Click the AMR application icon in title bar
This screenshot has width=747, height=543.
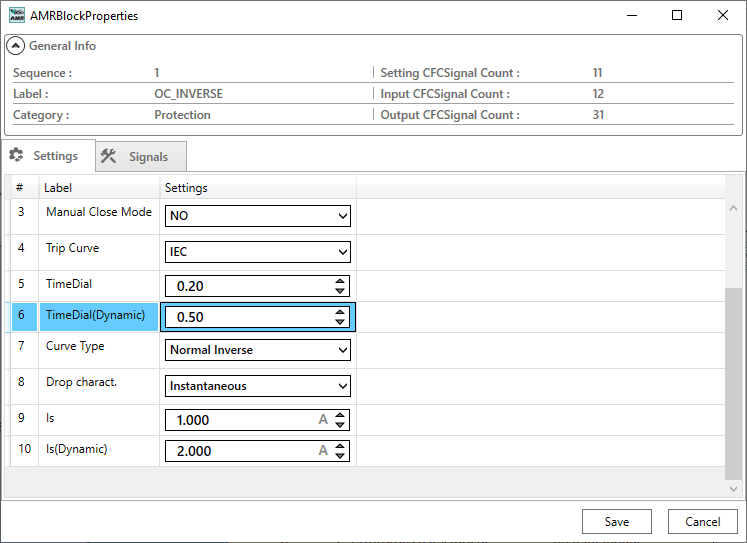[15, 16]
